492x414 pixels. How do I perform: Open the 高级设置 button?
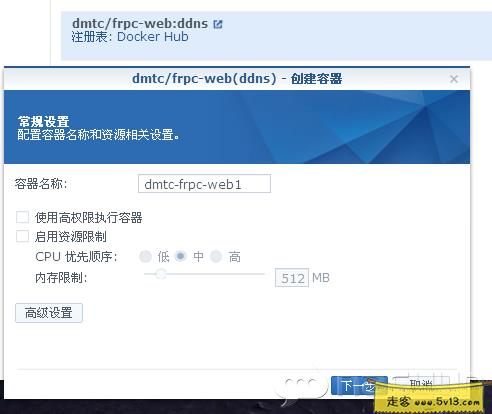[49, 313]
